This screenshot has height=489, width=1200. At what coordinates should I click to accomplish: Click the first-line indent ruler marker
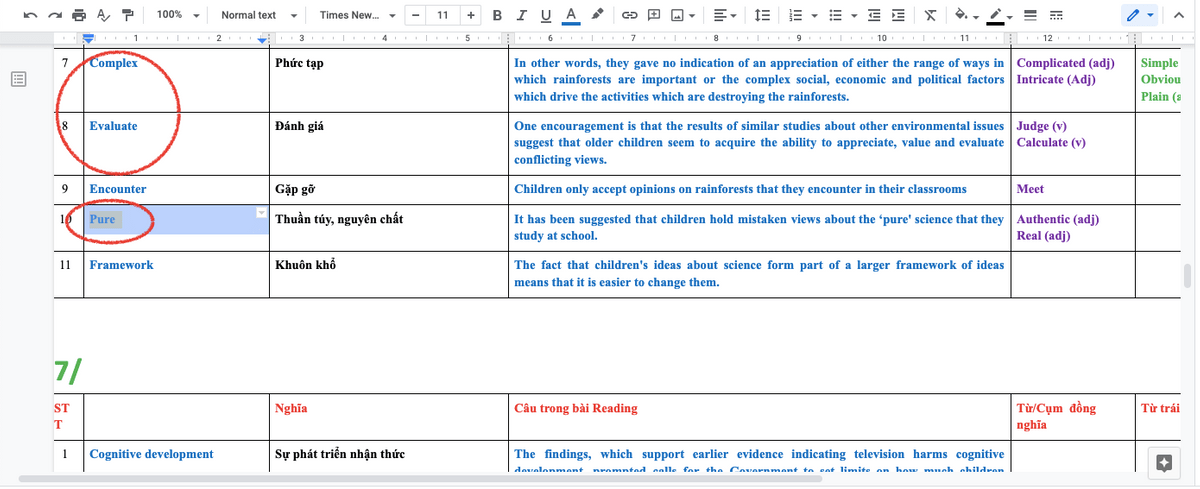tap(88, 37)
